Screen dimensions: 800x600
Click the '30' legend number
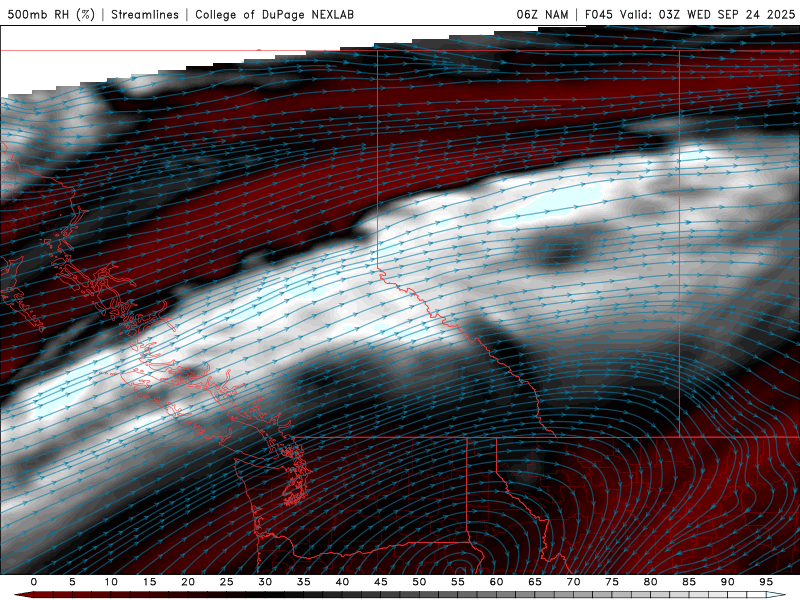pos(265,582)
